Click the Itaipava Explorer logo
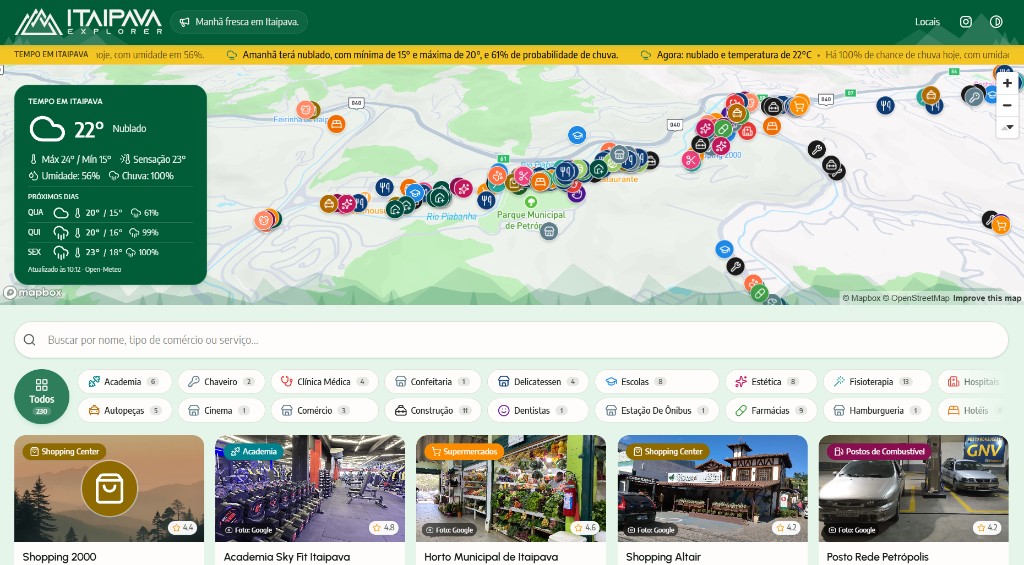This screenshot has width=1024, height=565. pos(89,22)
